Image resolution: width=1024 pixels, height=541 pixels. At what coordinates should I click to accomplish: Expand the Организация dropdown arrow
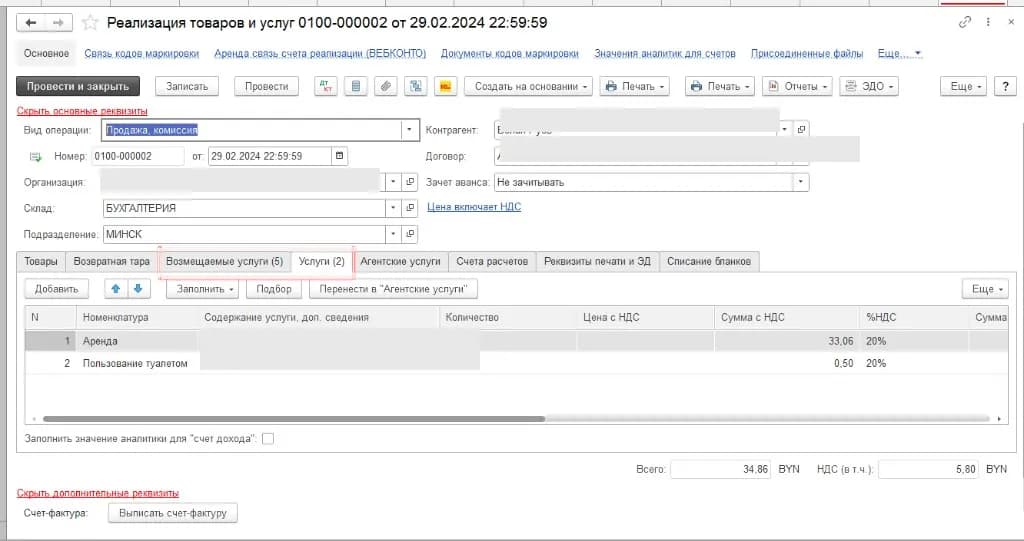[393, 182]
